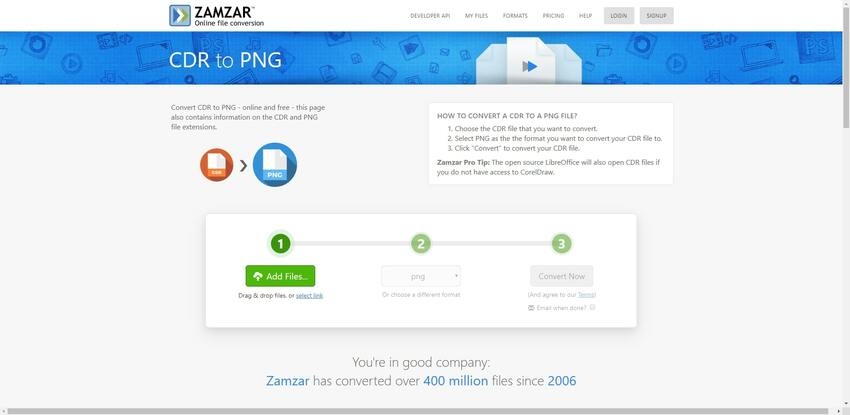Open the Developer API menu item
This screenshot has height=415, width=850.
point(430,16)
